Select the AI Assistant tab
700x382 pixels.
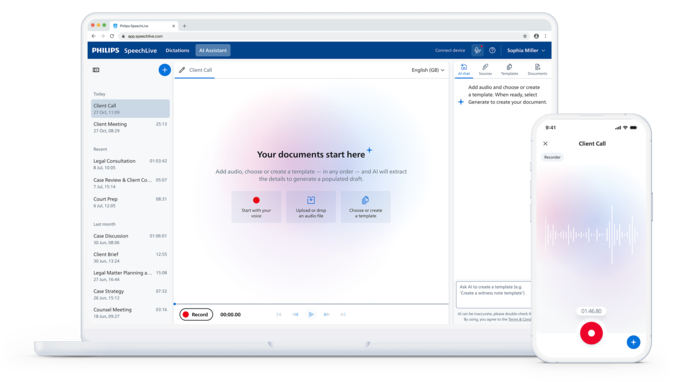coord(213,50)
